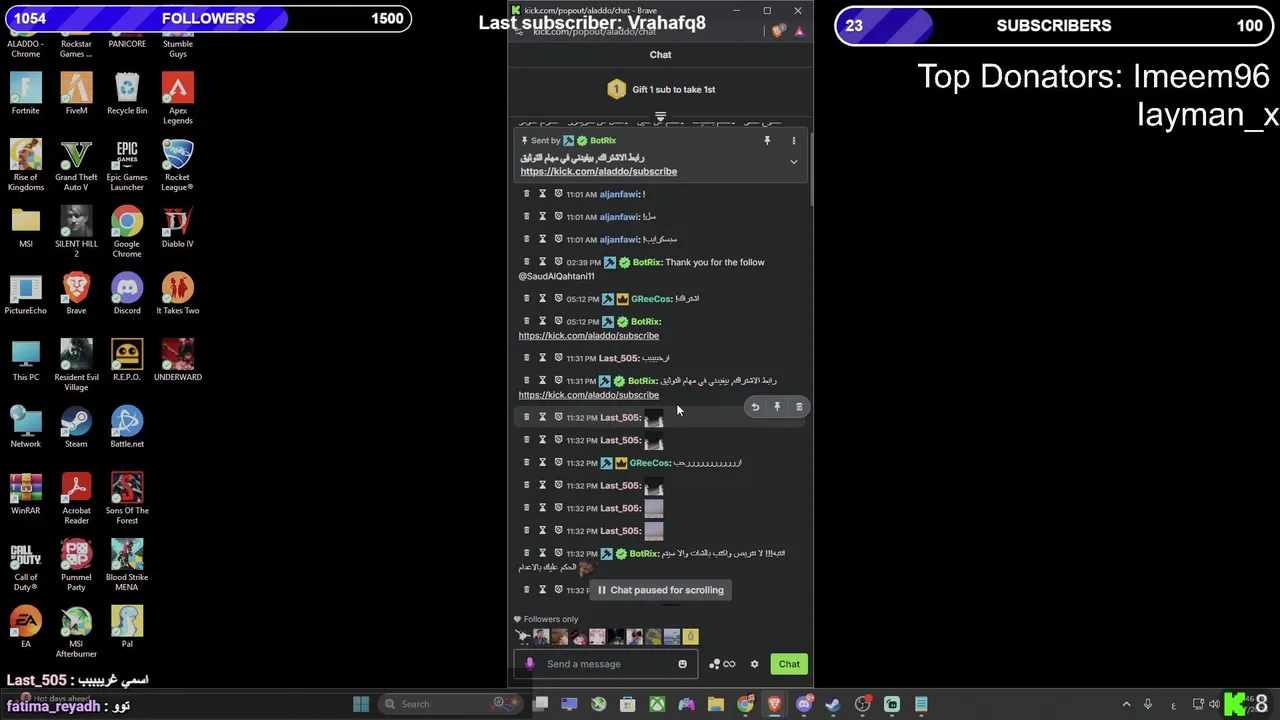Resume chat via 'Chat paused for scrolling' button
The image size is (1280, 720).
click(x=661, y=590)
